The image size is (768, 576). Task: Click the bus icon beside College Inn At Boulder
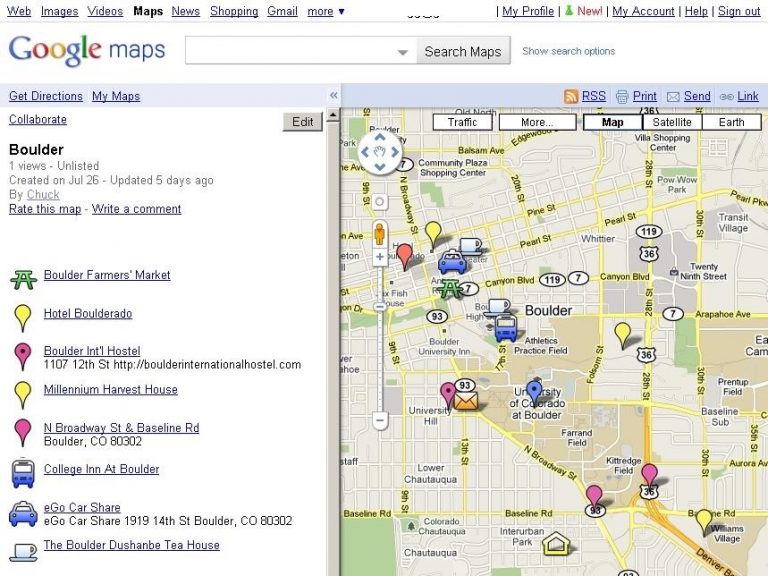click(23, 473)
